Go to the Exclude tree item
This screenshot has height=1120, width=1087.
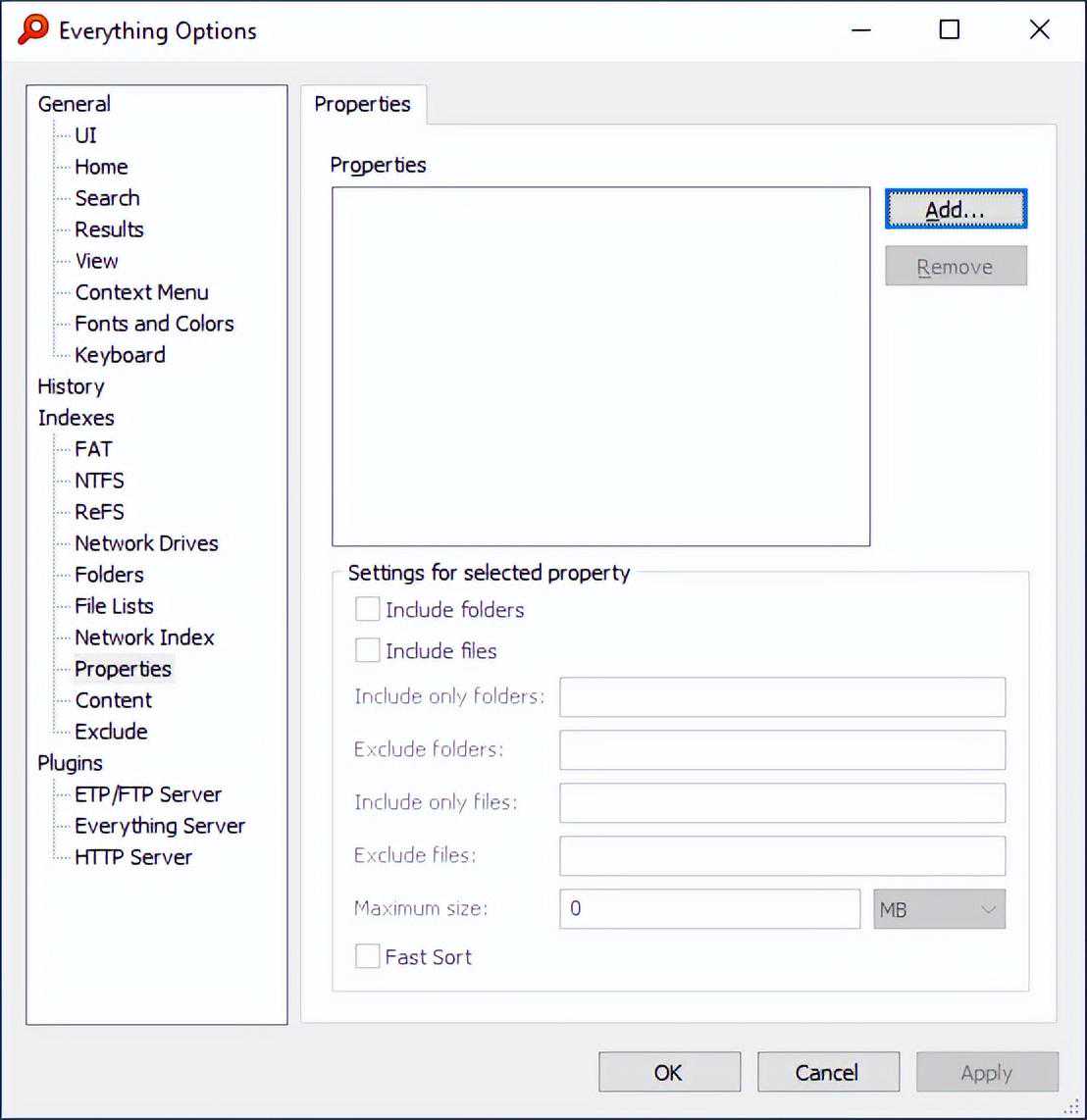(x=111, y=732)
